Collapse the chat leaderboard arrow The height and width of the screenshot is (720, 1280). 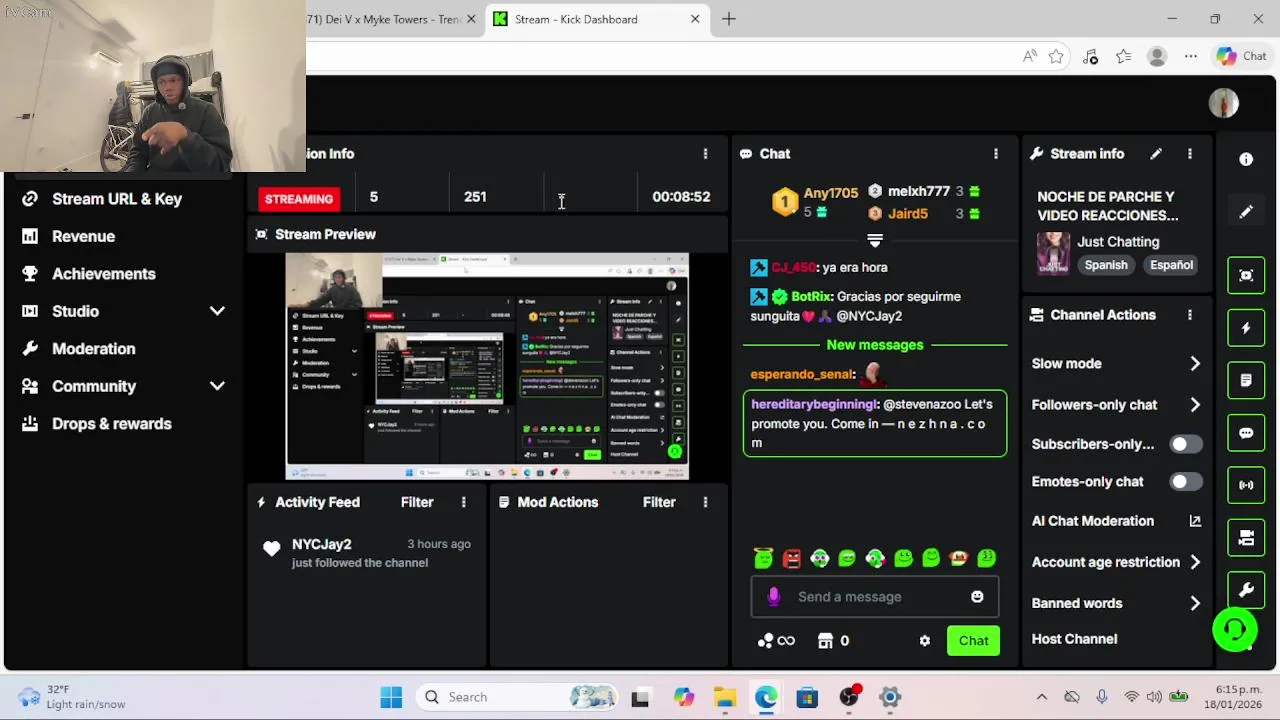click(x=874, y=241)
